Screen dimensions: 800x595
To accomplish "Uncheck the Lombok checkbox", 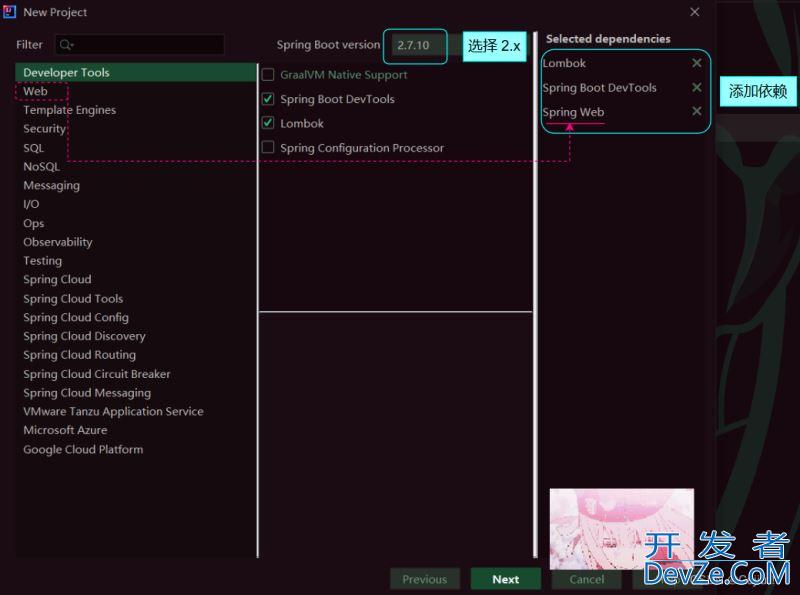I will [268, 123].
